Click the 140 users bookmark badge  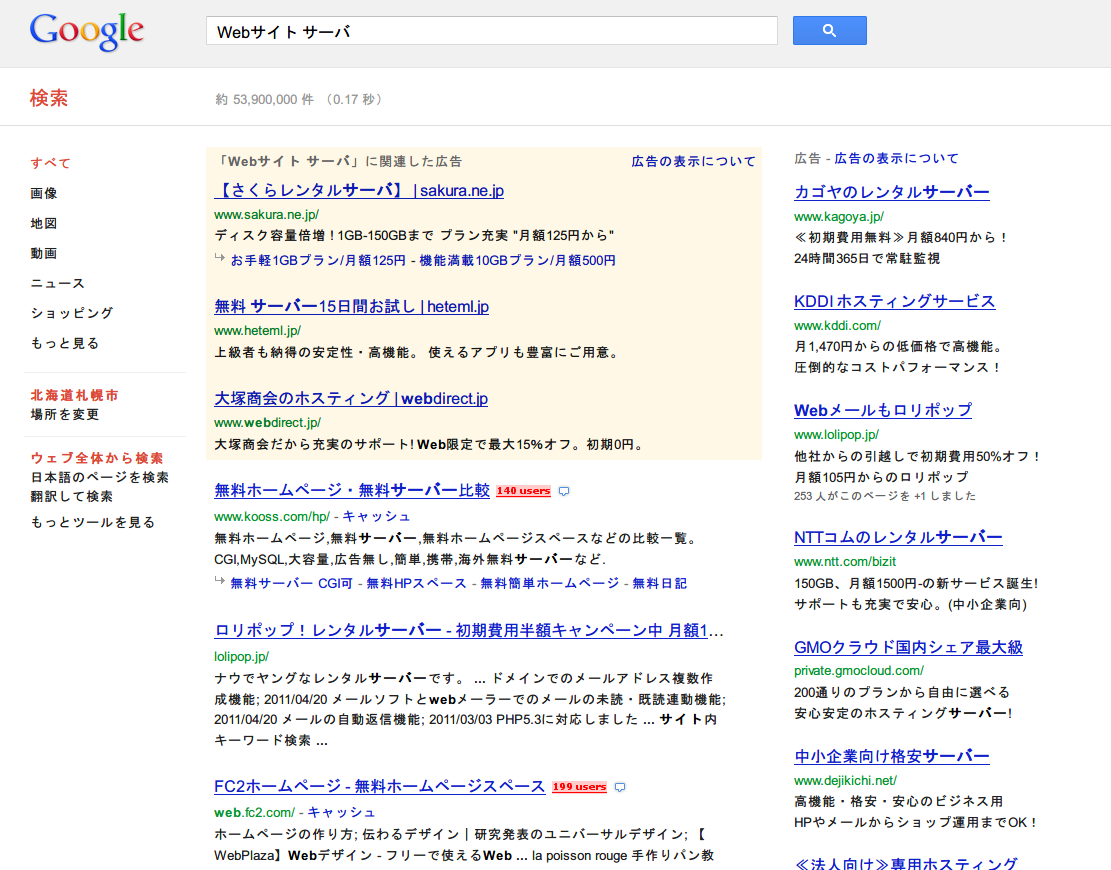point(524,490)
